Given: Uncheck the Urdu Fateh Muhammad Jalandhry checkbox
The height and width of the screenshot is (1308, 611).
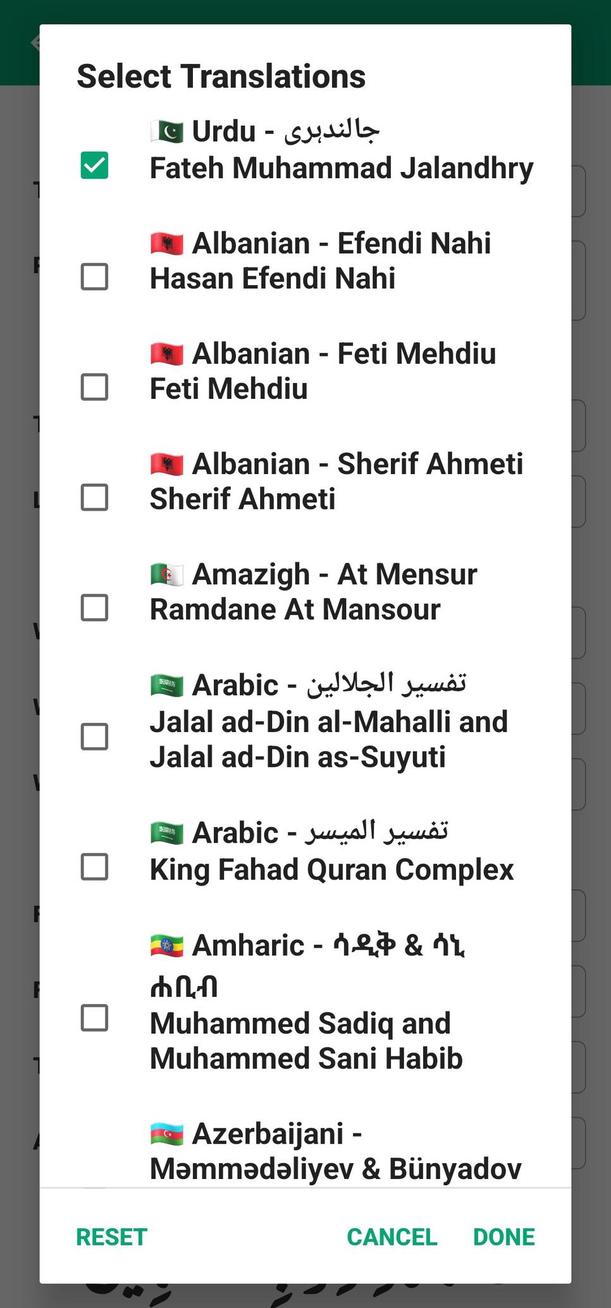Looking at the screenshot, I should click(x=94, y=166).
